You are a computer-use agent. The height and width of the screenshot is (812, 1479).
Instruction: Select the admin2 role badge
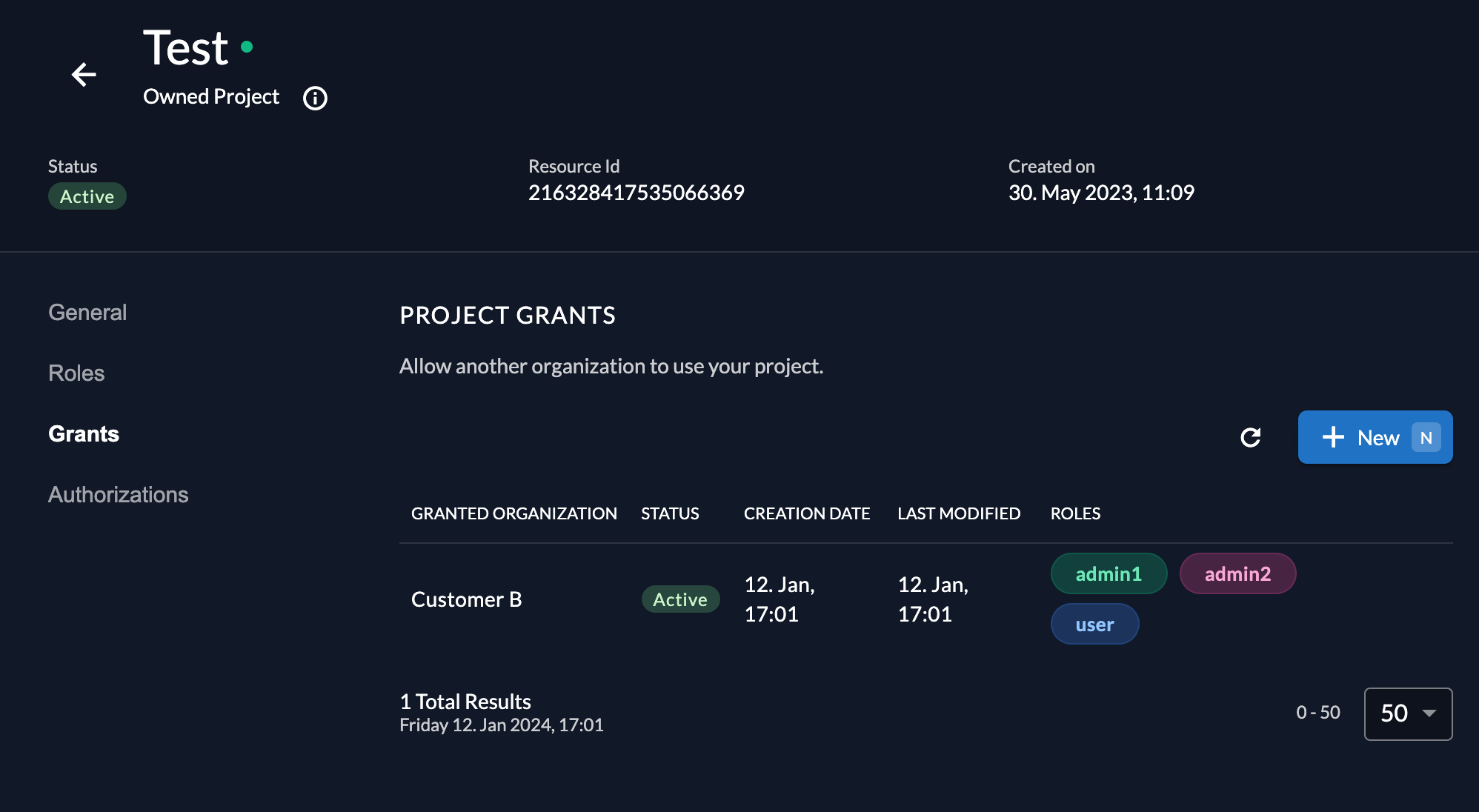1237,573
